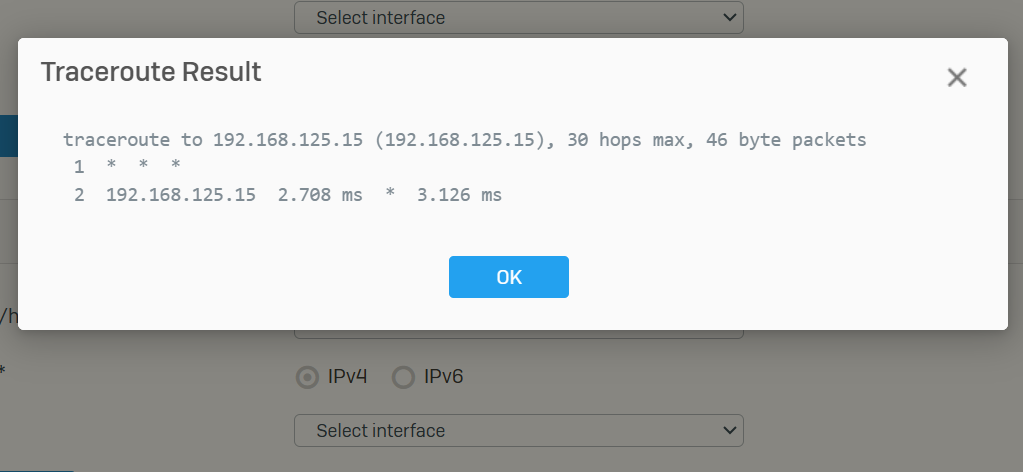Viewport: 1023px width, 472px height.
Task: Click the traceroute to 192.168.125.15 header line
Action: point(465,140)
